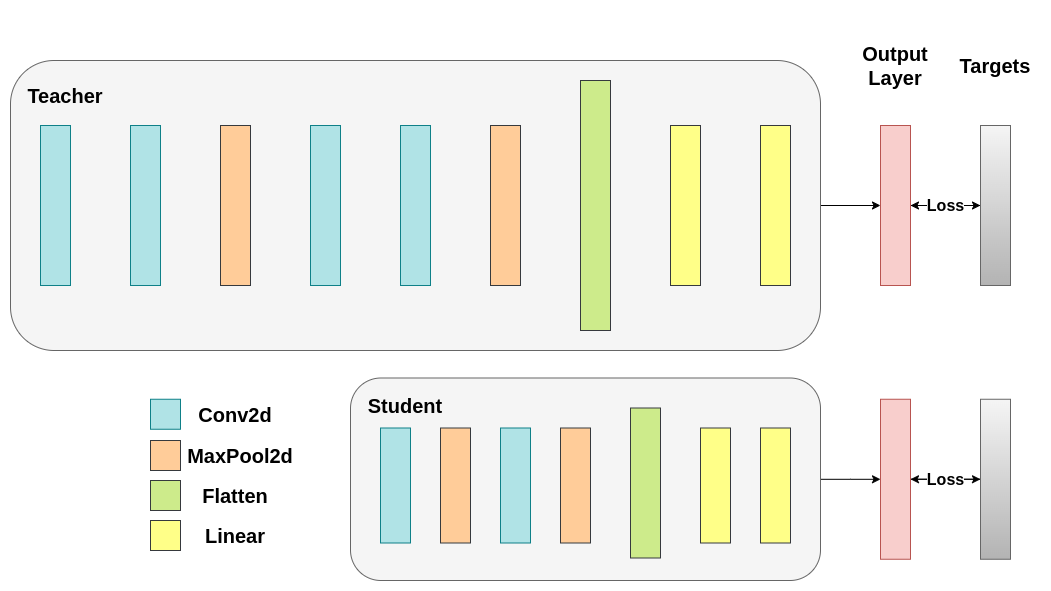The width and height of the screenshot is (1051, 591).
Task: Click the Student's pink output layer block
Action: coord(895,479)
